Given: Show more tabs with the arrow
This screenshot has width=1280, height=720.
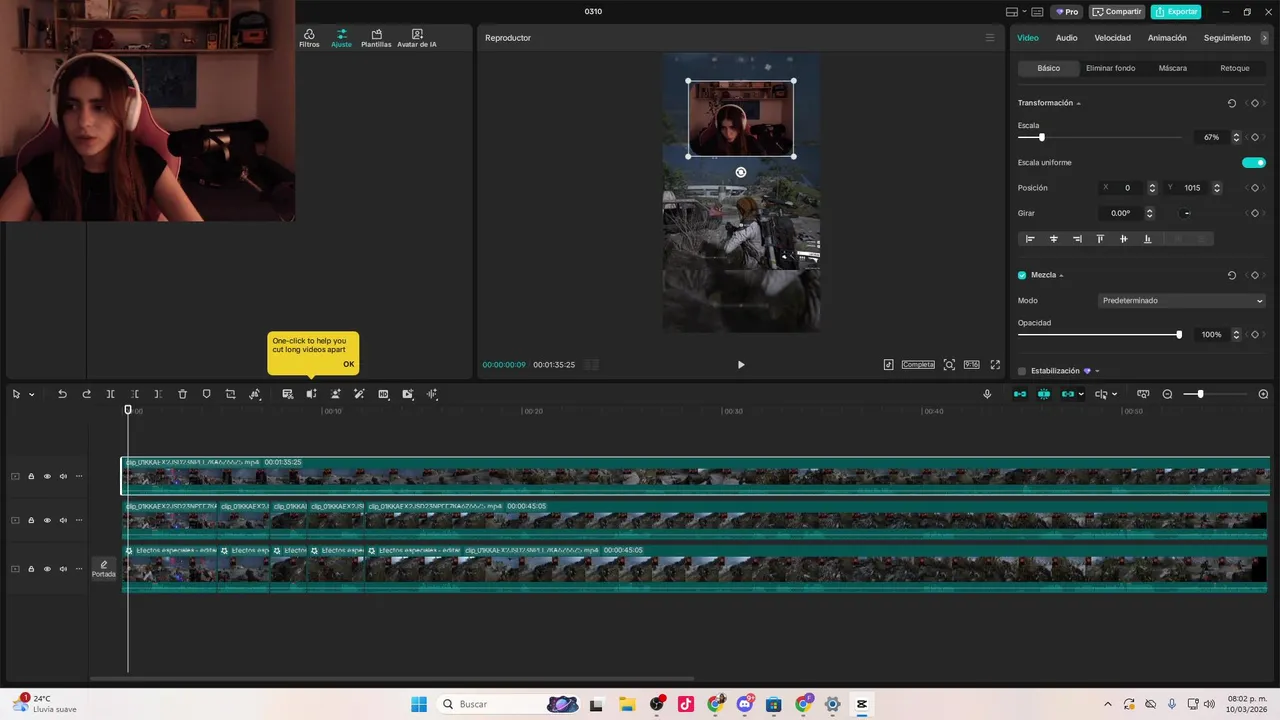Looking at the screenshot, I should click(x=1265, y=38).
